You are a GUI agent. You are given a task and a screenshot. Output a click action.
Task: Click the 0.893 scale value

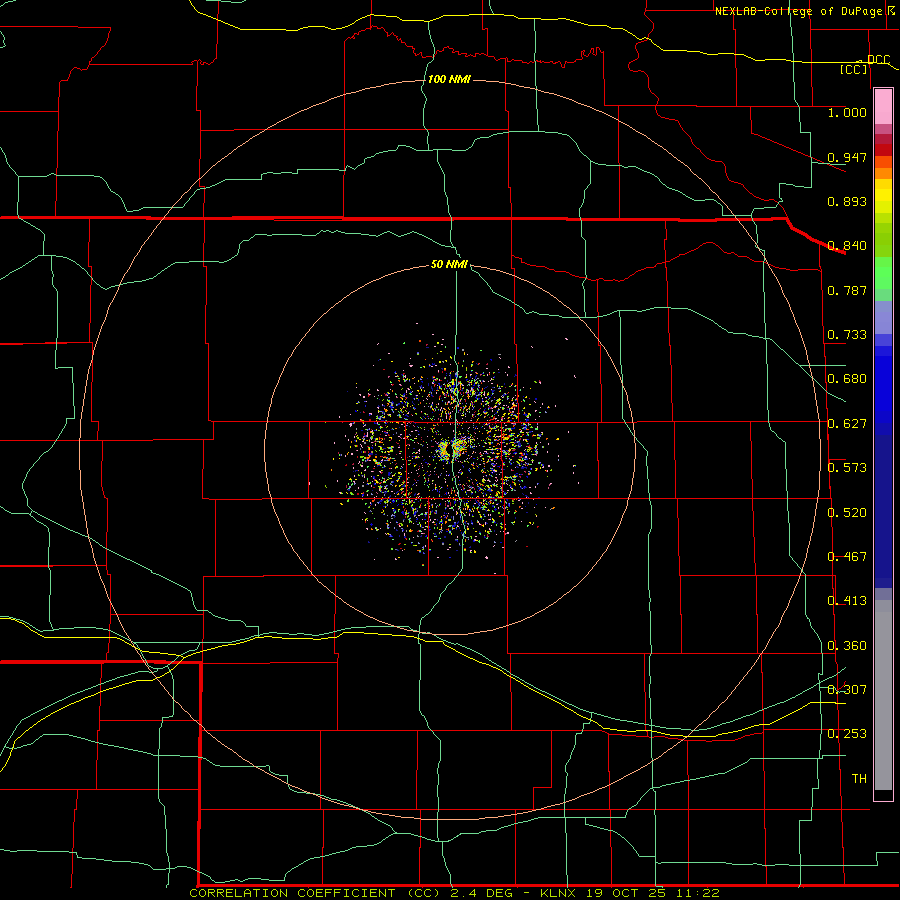[847, 201]
